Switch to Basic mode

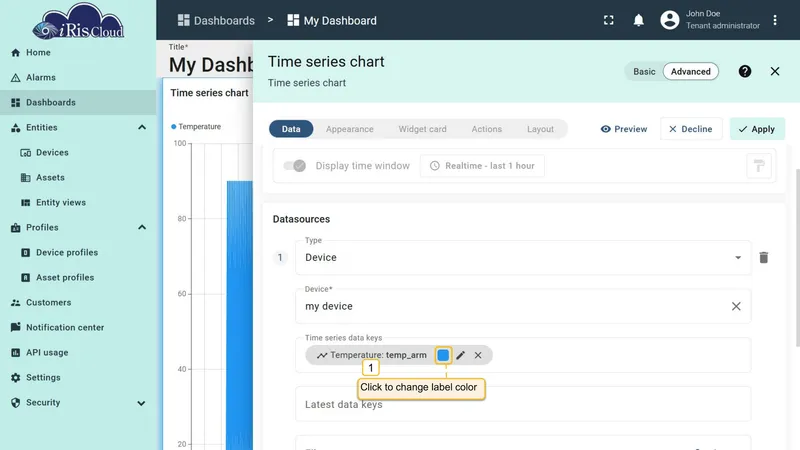(644, 71)
